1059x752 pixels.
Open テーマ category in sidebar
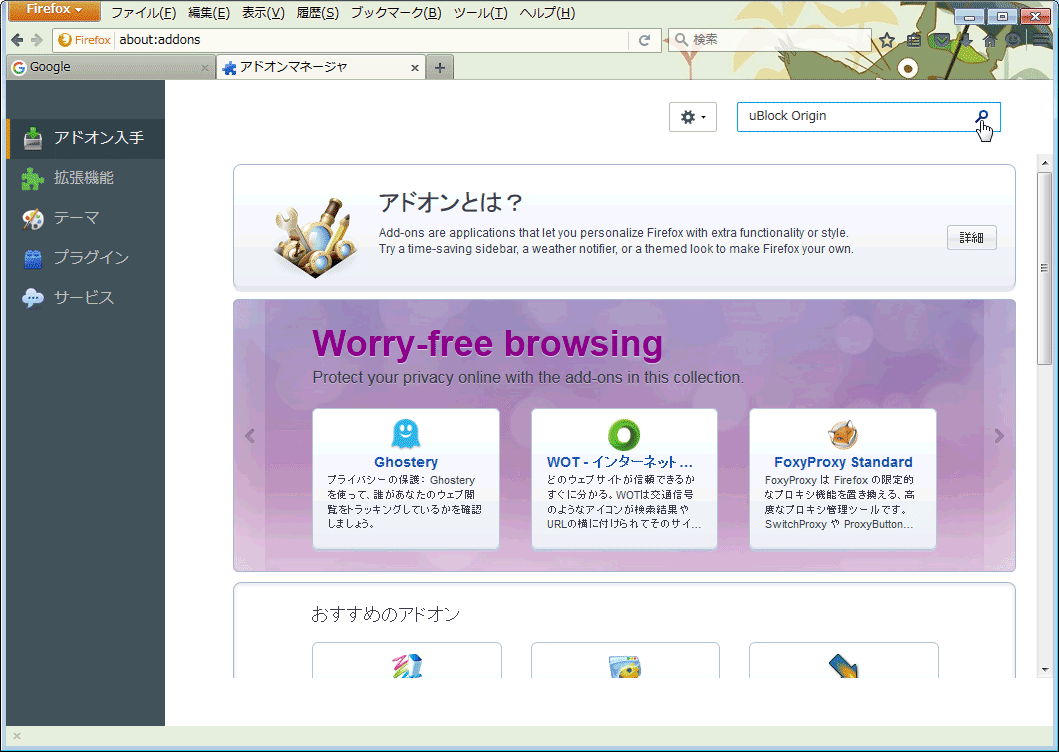pyautogui.click(x=86, y=218)
